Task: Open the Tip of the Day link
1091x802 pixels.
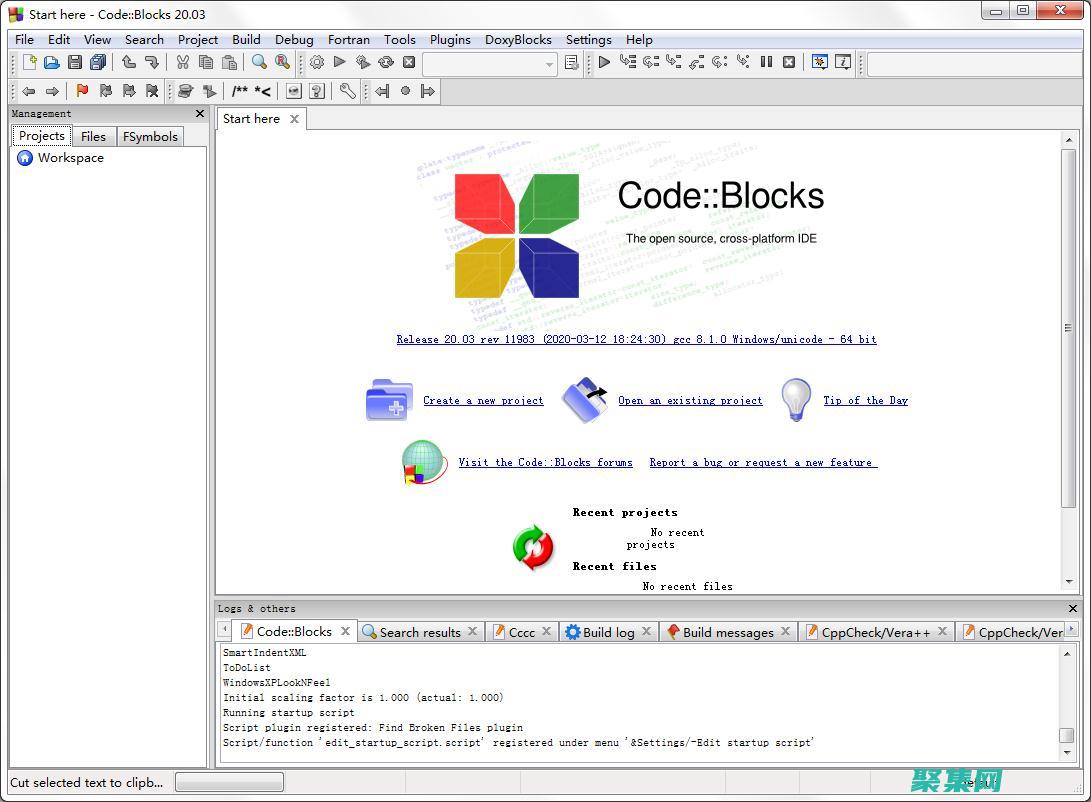Action: 865,400
